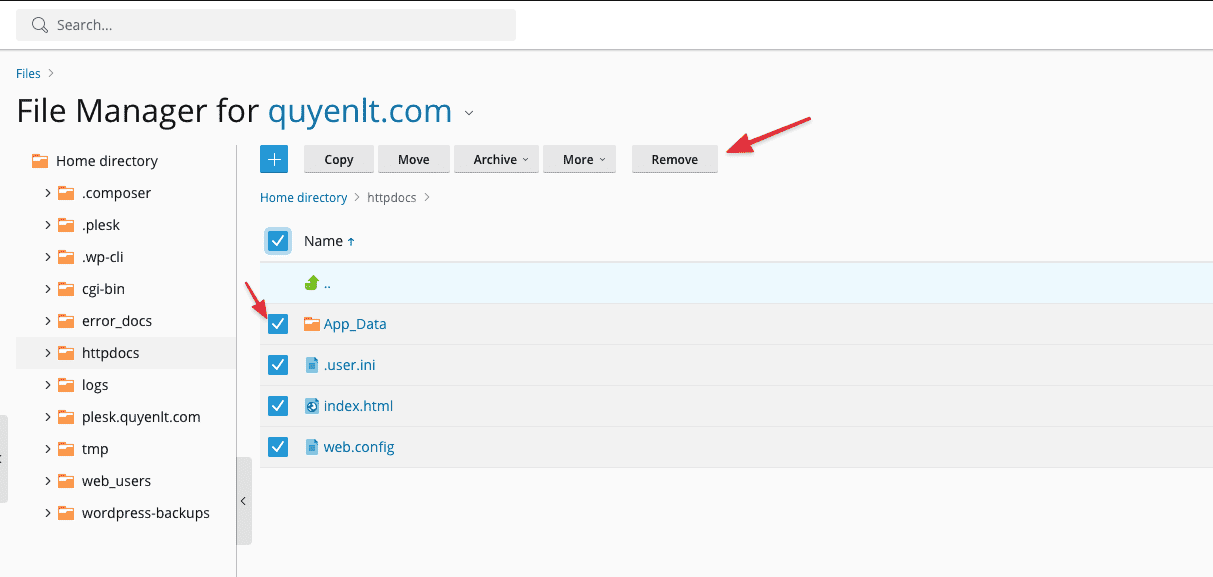
Task: Expand the wordpress-backups tree folder
Action: coord(48,513)
